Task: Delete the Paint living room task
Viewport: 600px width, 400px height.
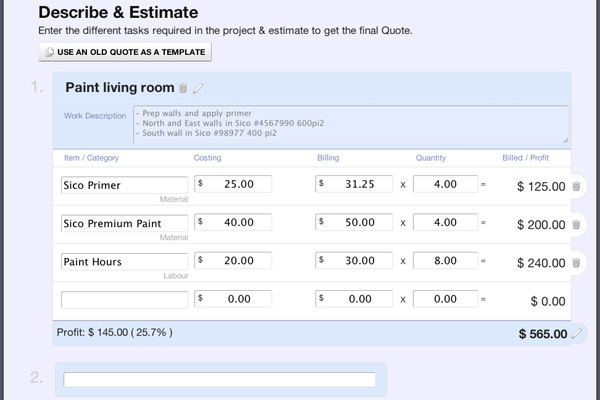Action: click(x=183, y=88)
